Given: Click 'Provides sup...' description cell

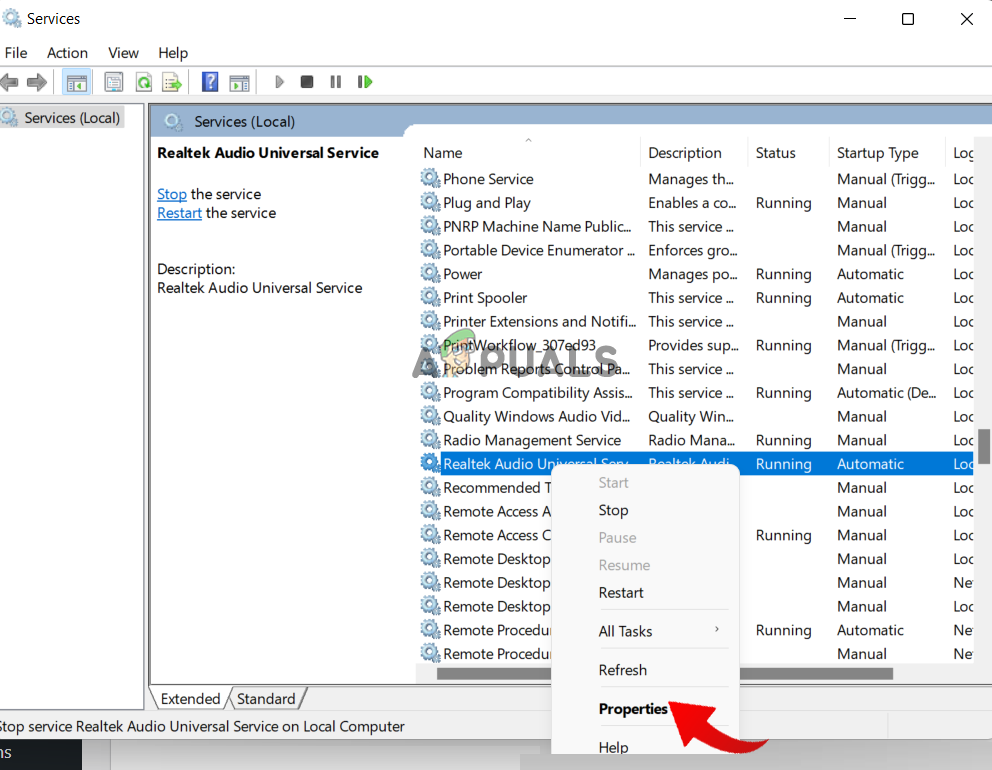Looking at the screenshot, I should pos(693,345).
